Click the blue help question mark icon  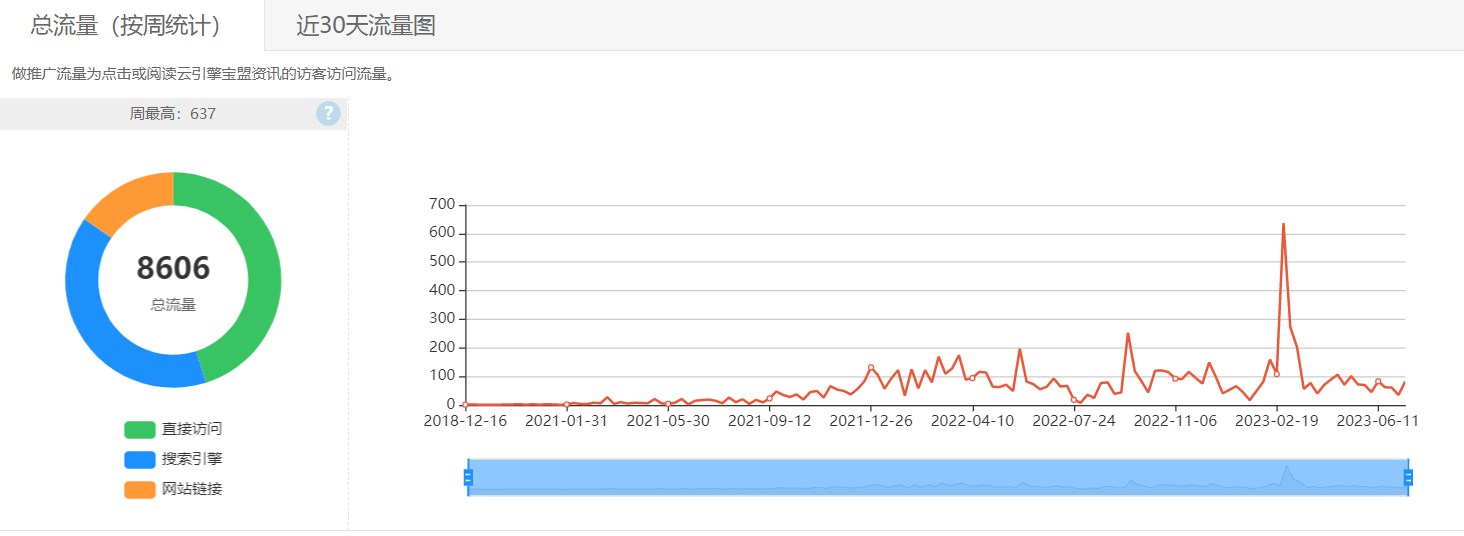coord(328,114)
